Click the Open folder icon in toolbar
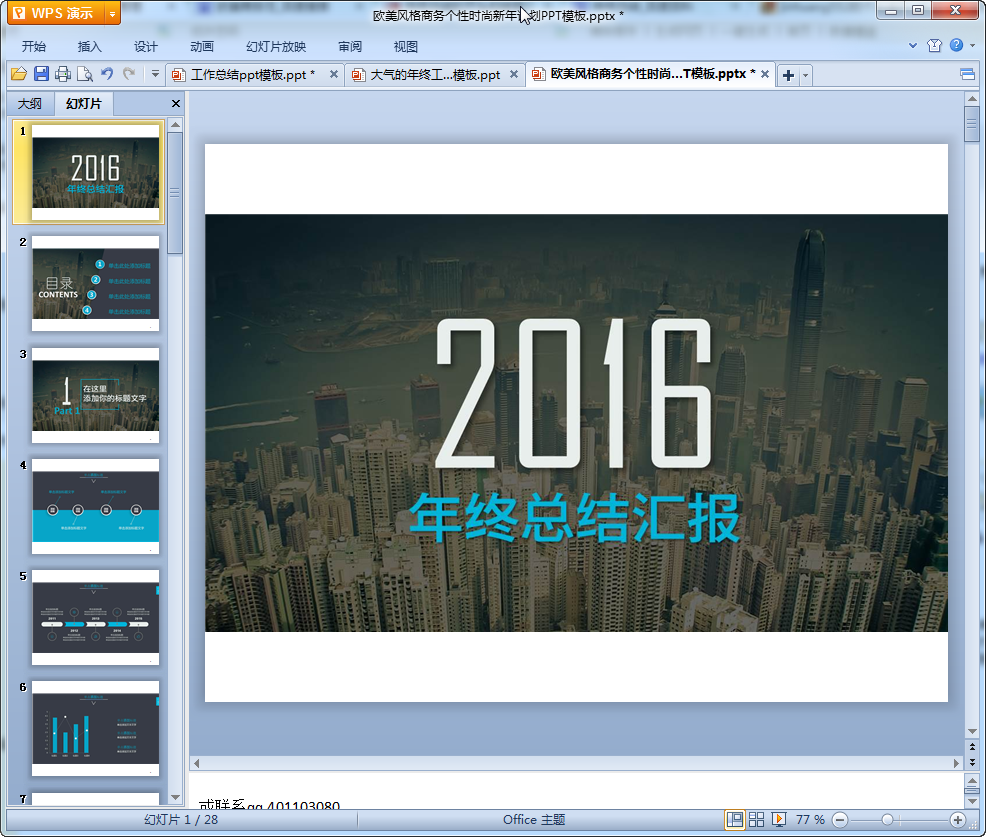The image size is (986, 837). click(19, 74)
